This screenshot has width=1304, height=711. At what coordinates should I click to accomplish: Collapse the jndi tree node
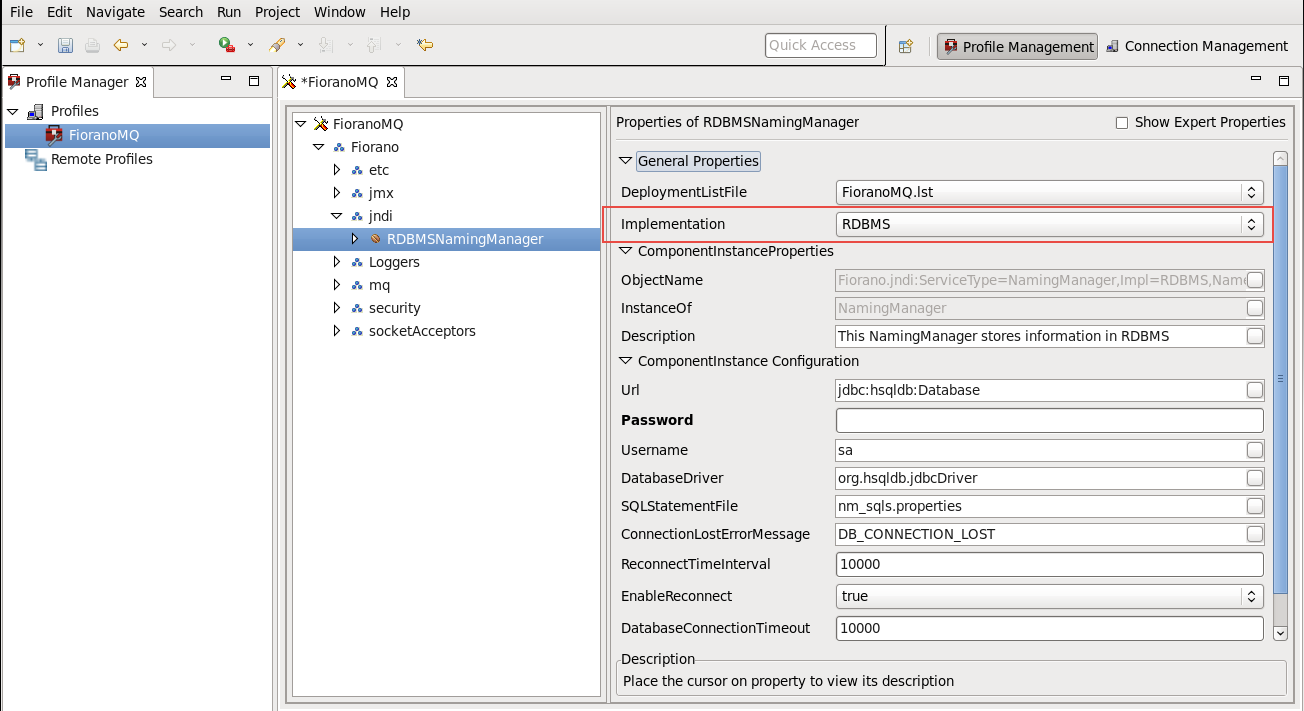pos(337,216)
